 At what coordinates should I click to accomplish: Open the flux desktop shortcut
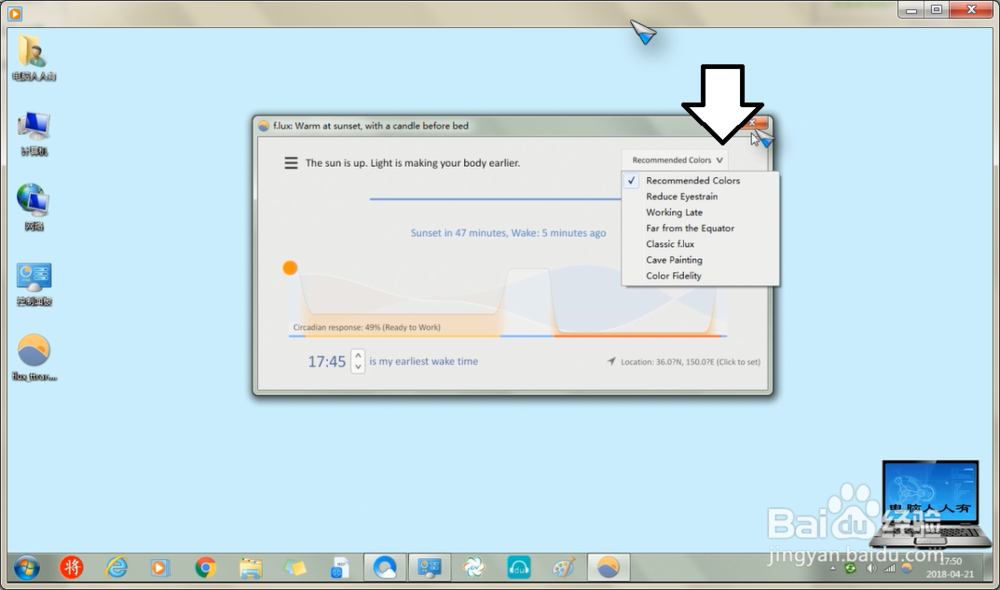(34, 357)
